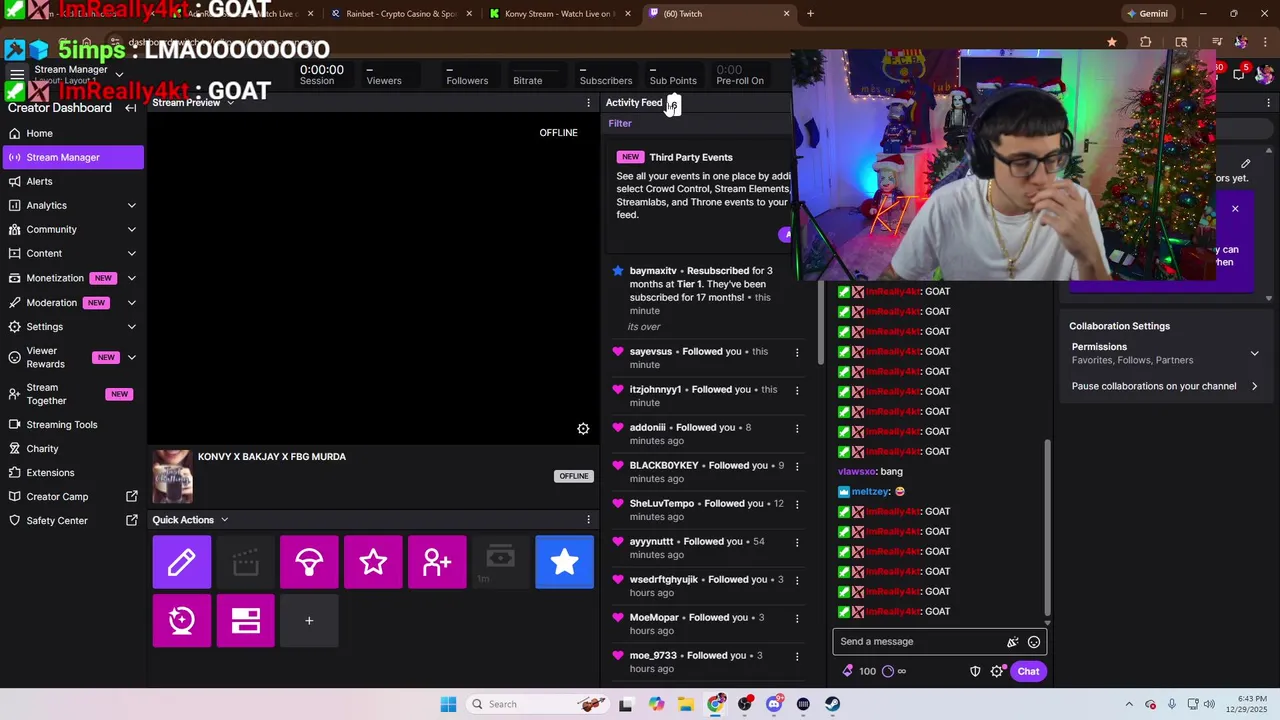
Task: Click the channel points infinity icon
Action: 894,671
